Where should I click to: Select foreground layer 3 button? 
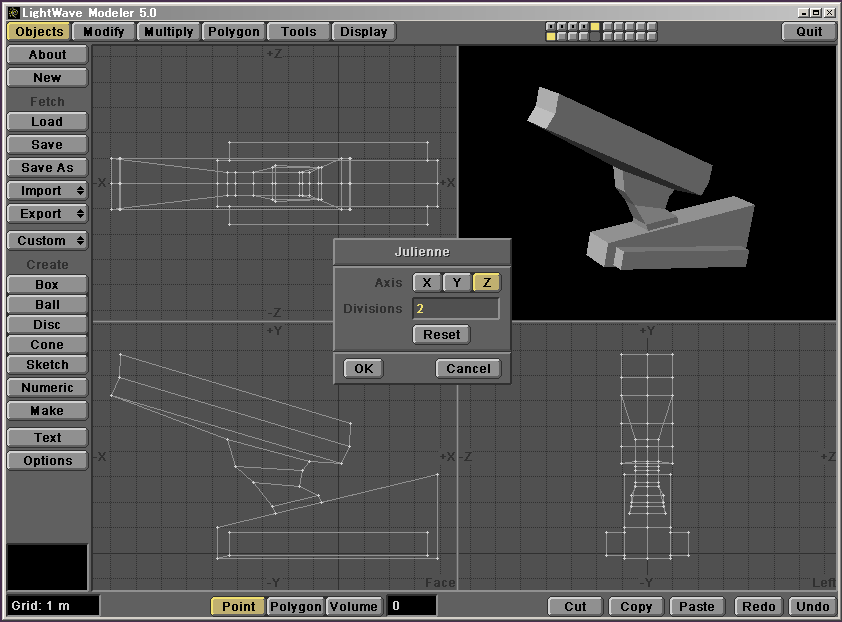[573, 26]
